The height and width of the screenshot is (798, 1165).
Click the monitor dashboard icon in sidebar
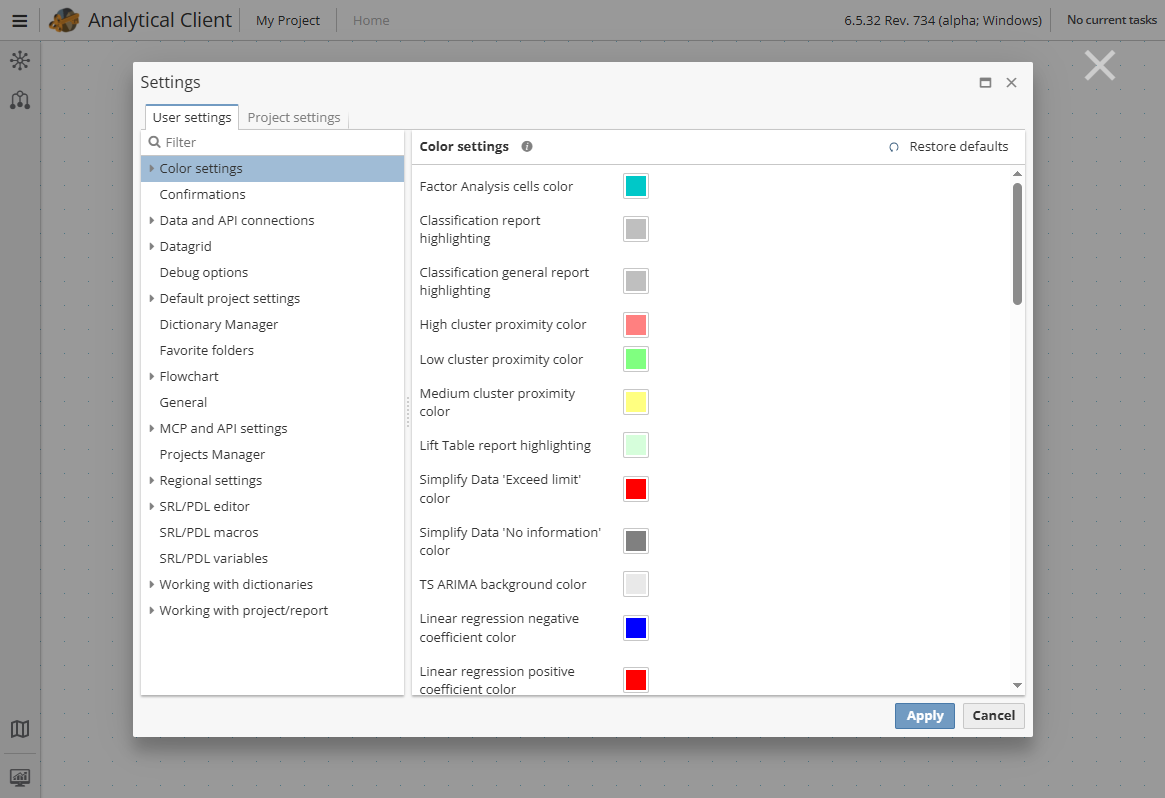point(20,777)
